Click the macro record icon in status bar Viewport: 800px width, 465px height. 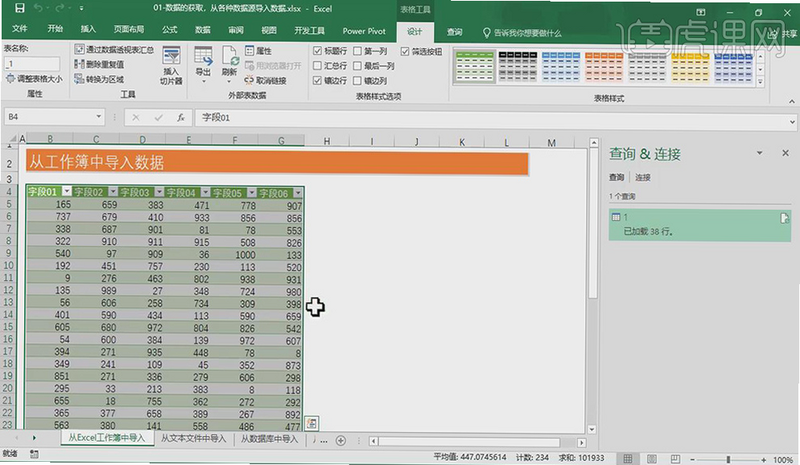coord(34,453)
